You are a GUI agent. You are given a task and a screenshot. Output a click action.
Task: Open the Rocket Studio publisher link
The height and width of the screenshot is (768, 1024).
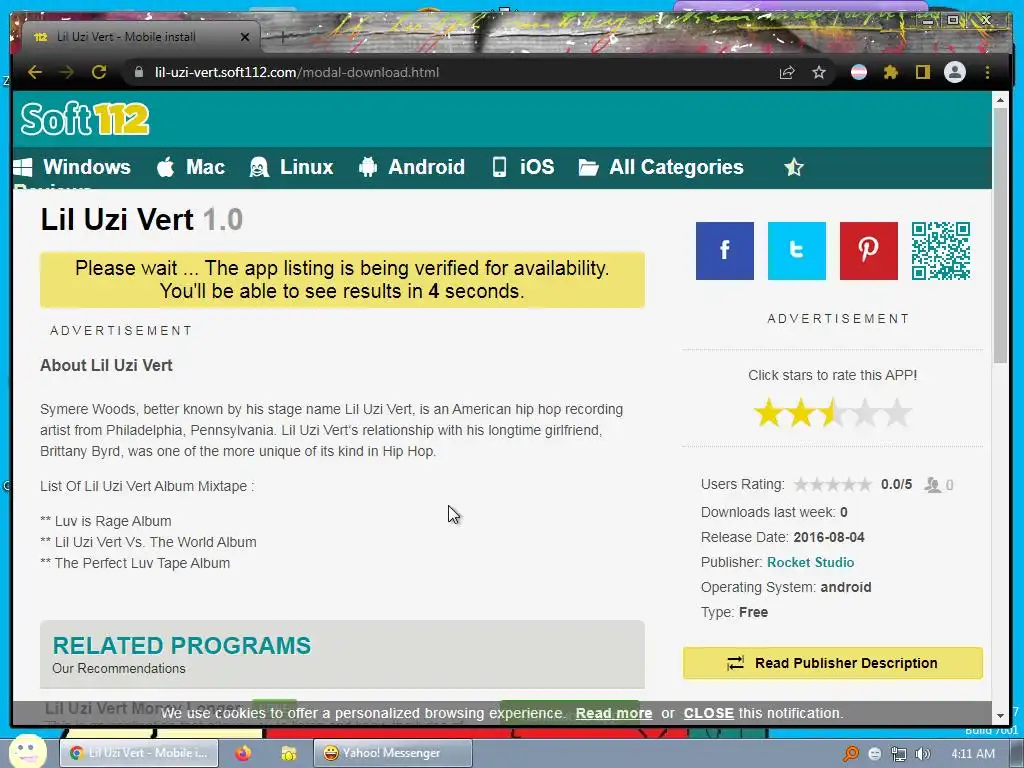click(810, 562)
